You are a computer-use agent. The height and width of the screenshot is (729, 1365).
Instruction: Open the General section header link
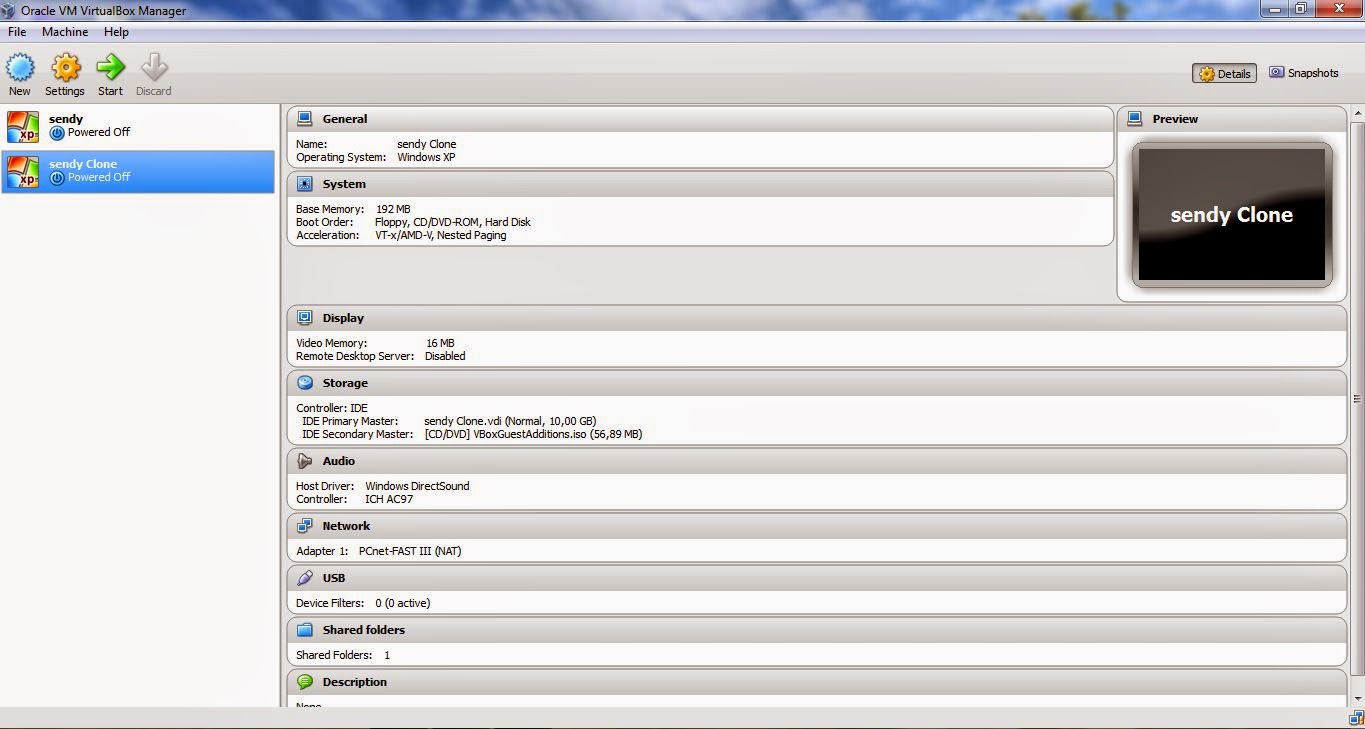(x=345, y=119)
